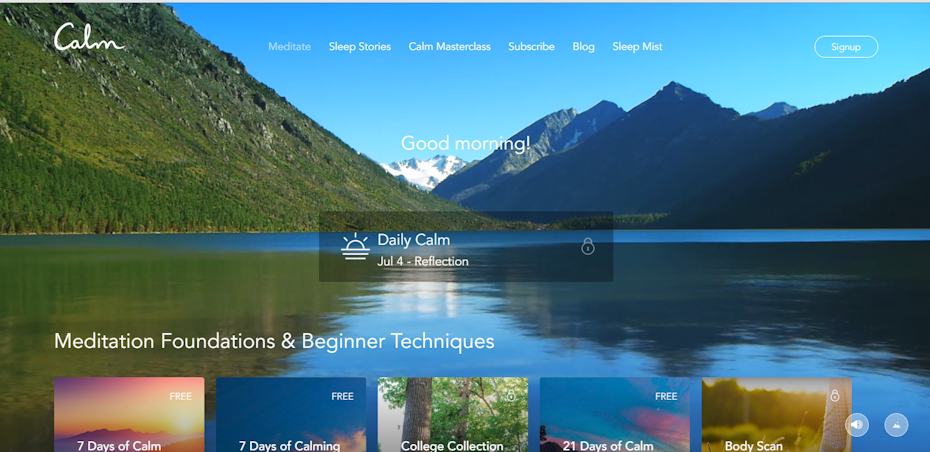Click the Calm logo
The height and width of the screenshot is (452, 930).
(x=90, y=37)
